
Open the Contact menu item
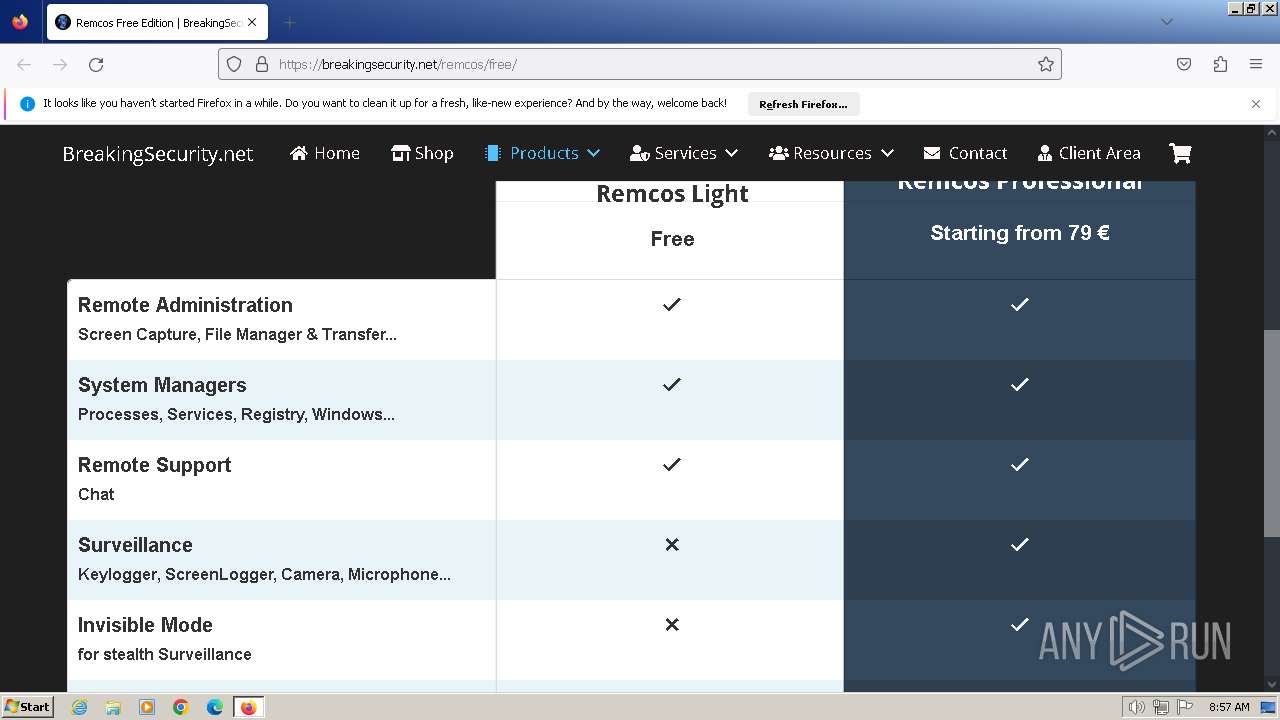(965, 153)
